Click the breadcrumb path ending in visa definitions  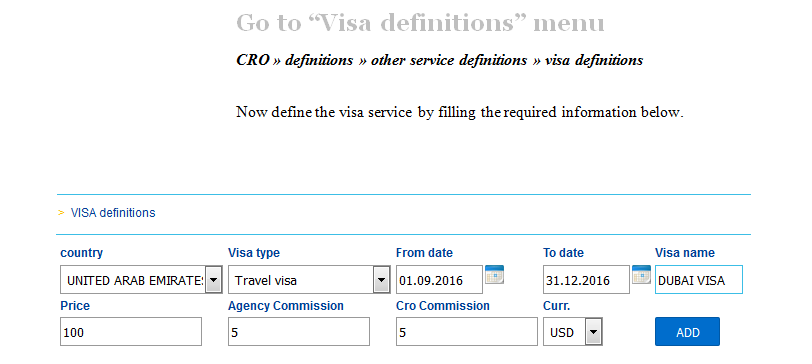point(440,60)
